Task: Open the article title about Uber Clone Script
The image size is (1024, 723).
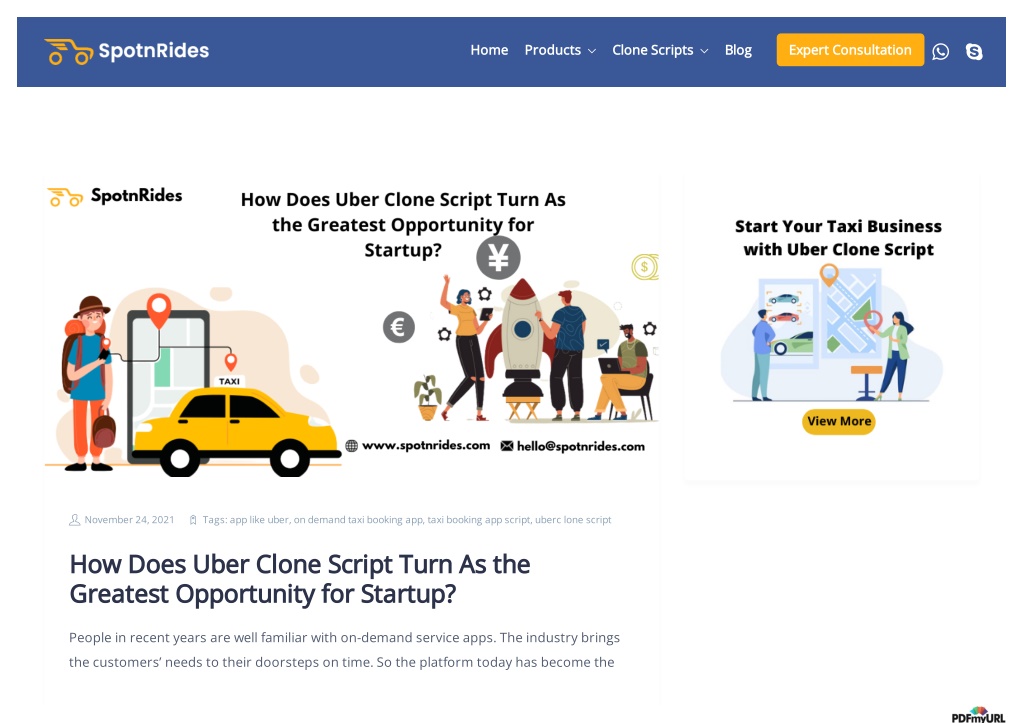Action: [x=300, y=579]
